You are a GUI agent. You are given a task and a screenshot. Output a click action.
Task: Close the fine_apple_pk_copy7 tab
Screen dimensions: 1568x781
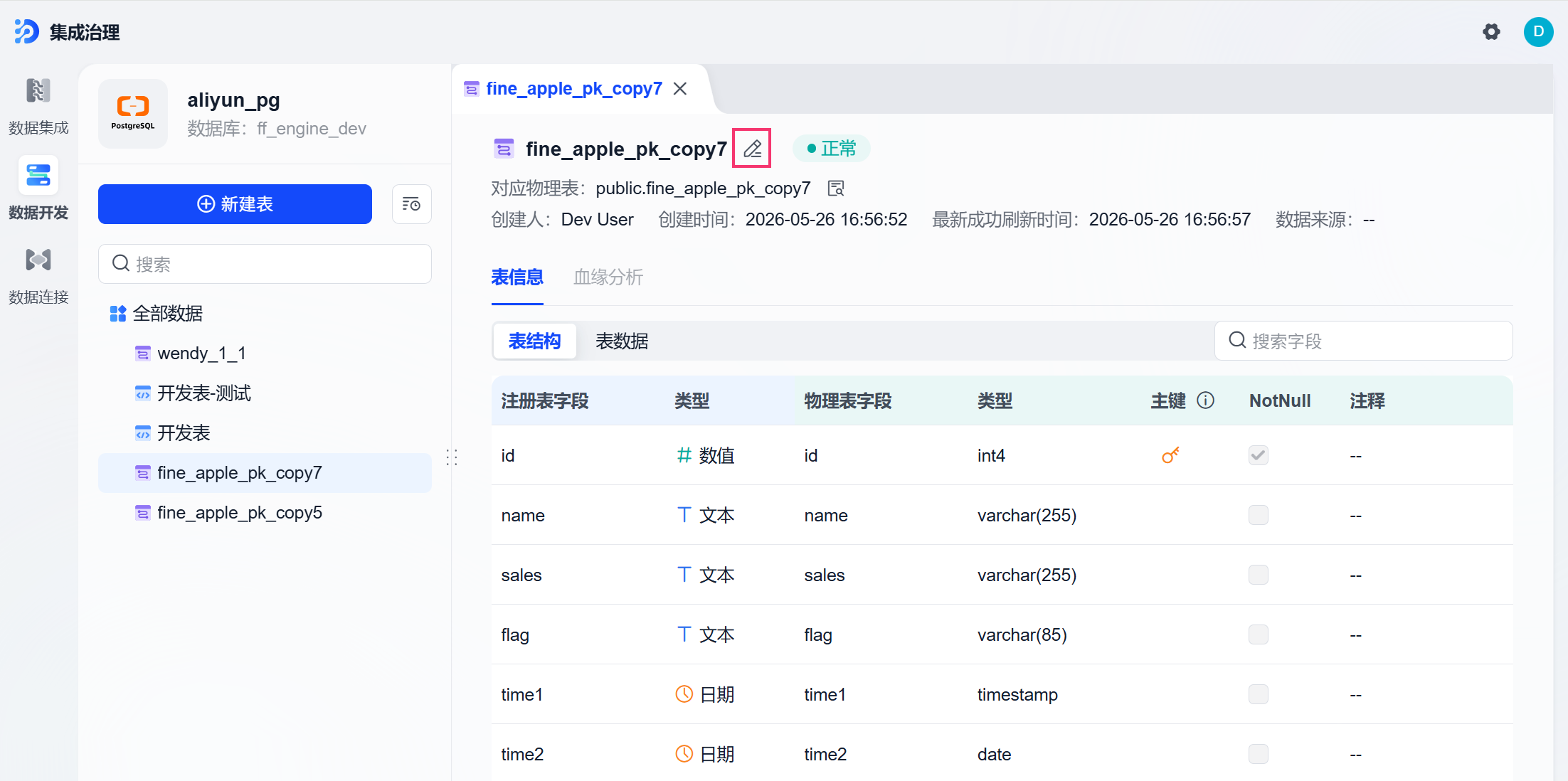(680, 89)
